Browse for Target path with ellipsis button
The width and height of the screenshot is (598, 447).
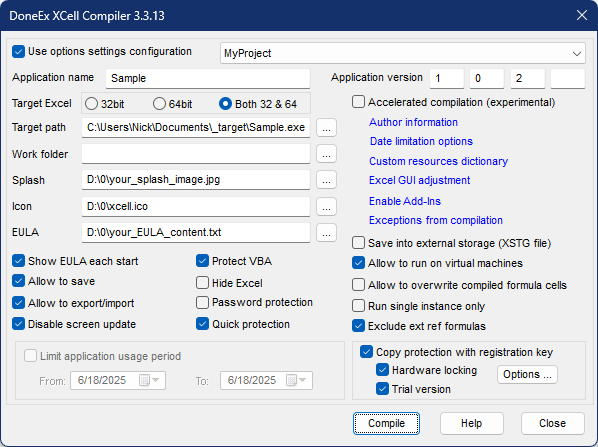[x=326, y=128]
